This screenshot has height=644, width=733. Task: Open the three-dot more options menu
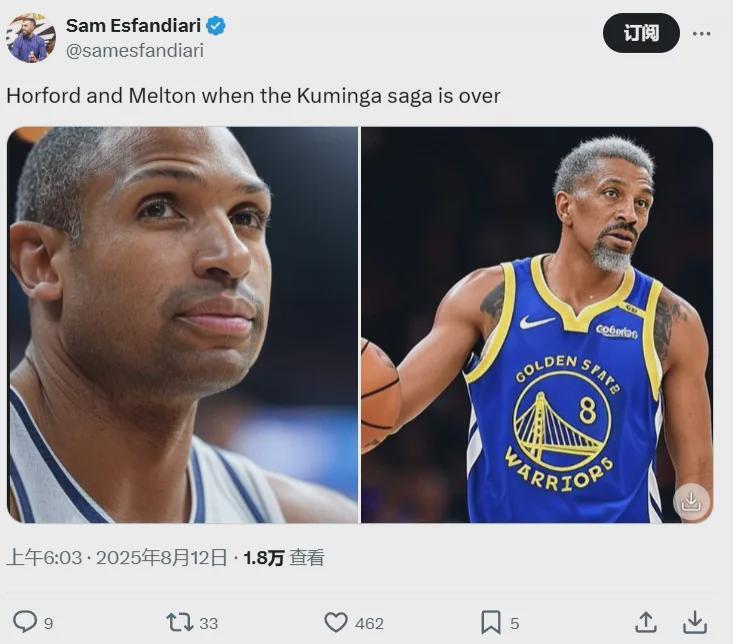pyautogui.click(x=702, y=33)
